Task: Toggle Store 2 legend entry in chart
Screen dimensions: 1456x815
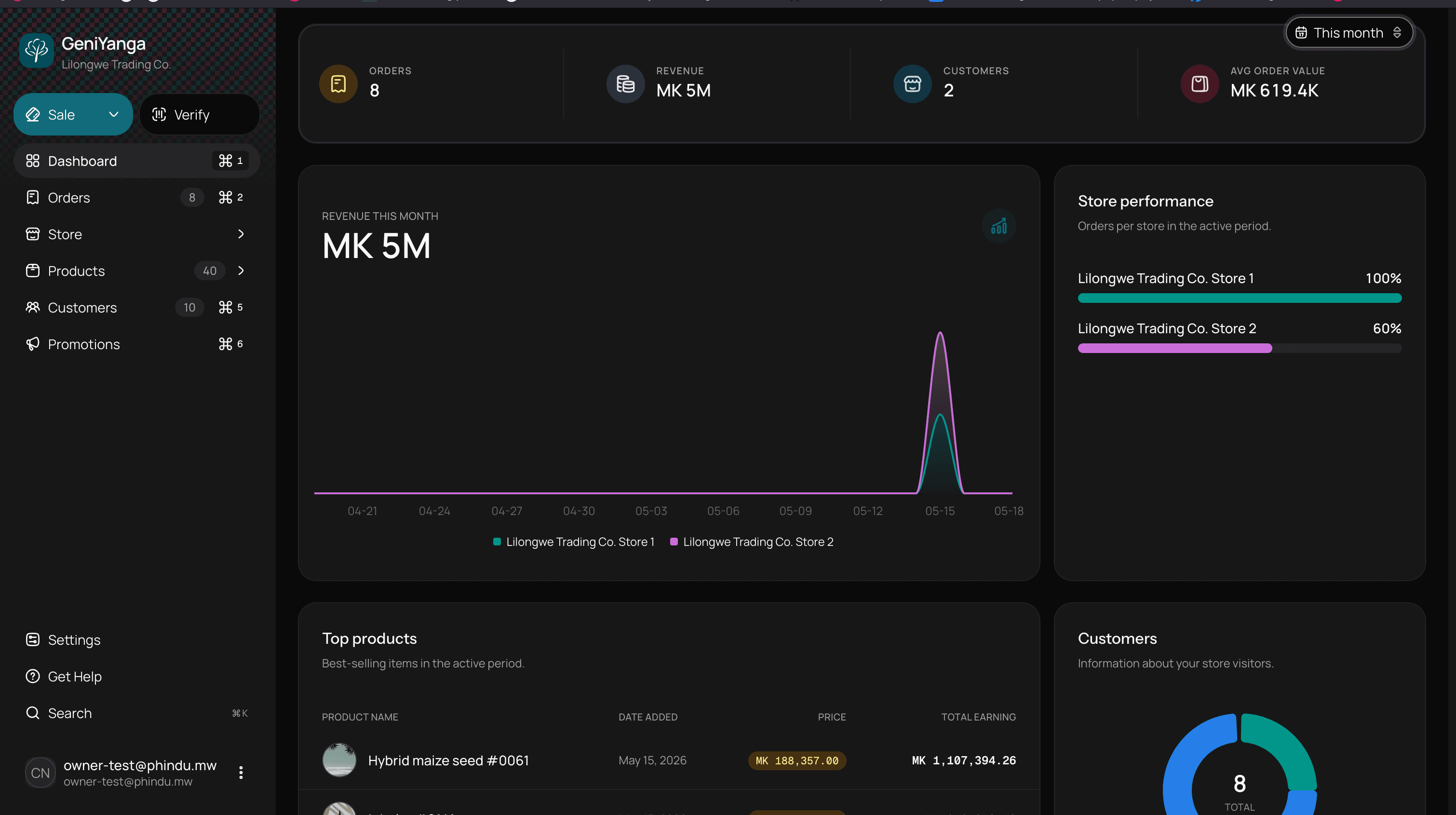Action: coord(752,542)
